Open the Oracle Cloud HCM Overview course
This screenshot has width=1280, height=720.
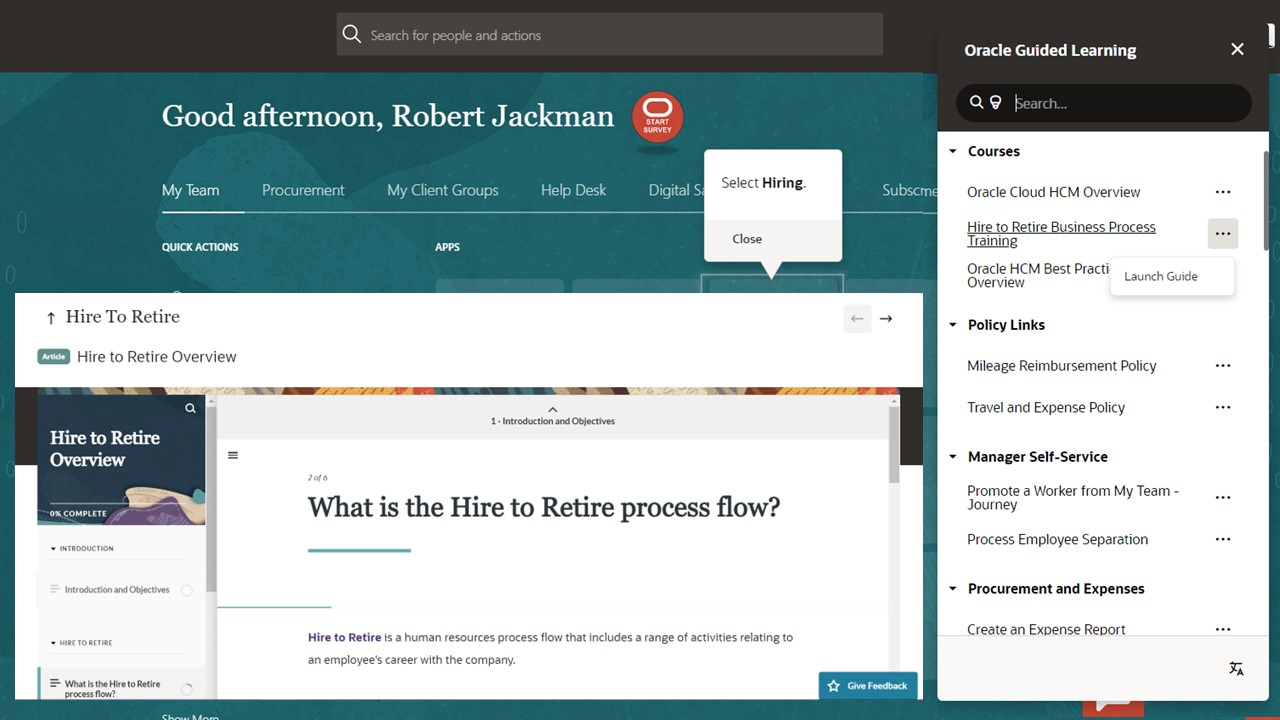pos(1054,192)
